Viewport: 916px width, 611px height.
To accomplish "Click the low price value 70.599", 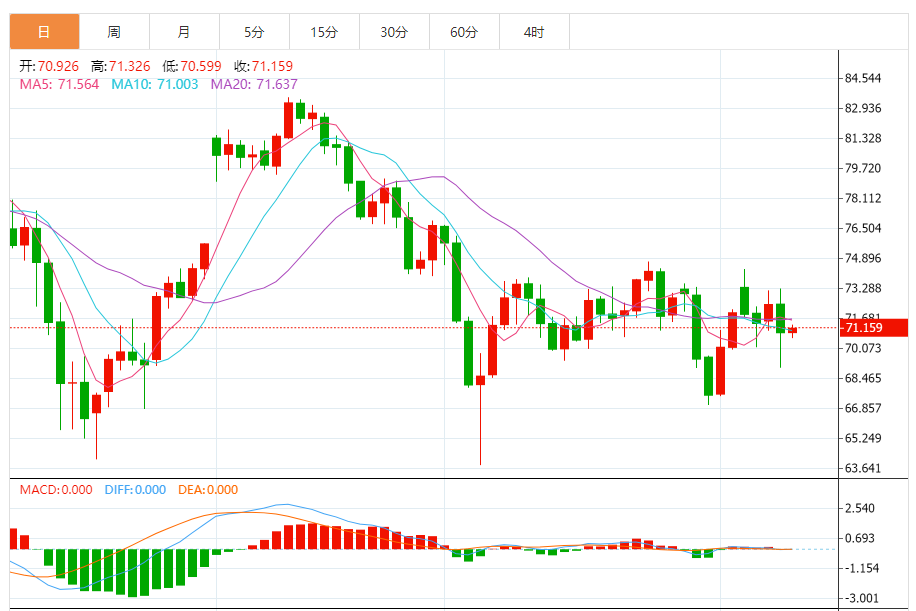I will pyautogui.click(x=201, y=66).
